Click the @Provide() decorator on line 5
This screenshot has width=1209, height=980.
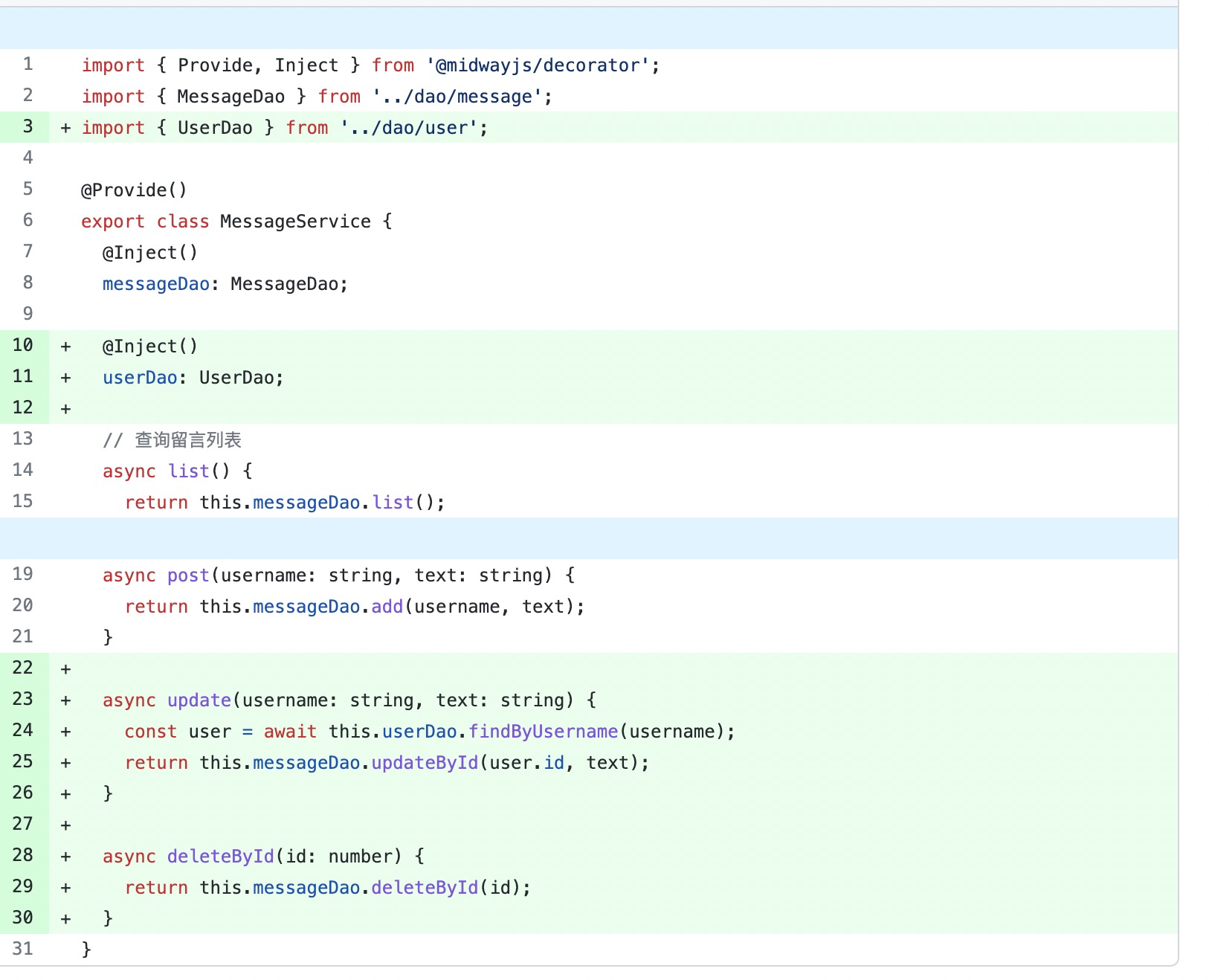pyautogui.click(x=135, y=190)
